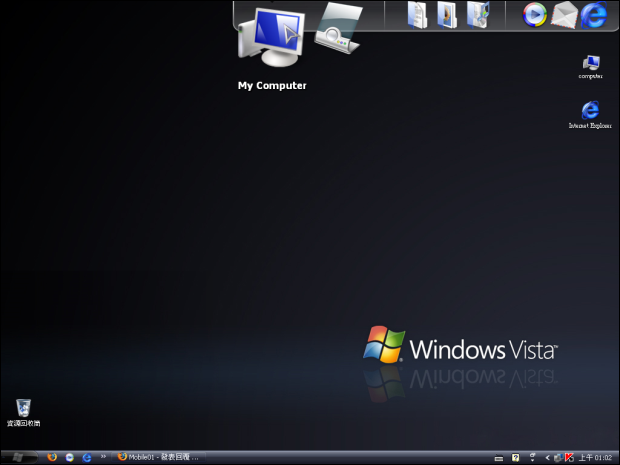Expand the hidden system tray icons arrow

548,458
